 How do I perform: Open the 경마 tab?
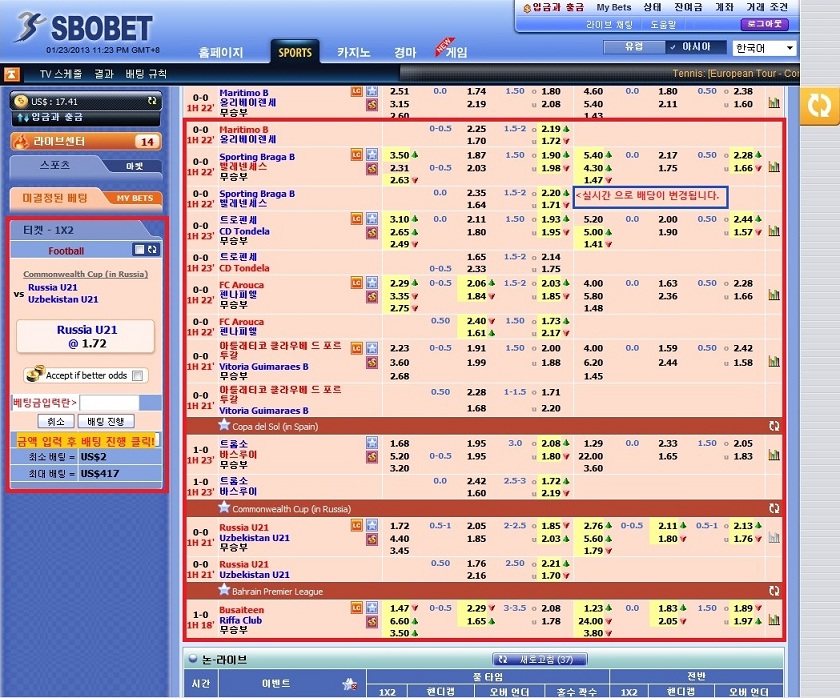pyautogui.click(x=405, y=52)
